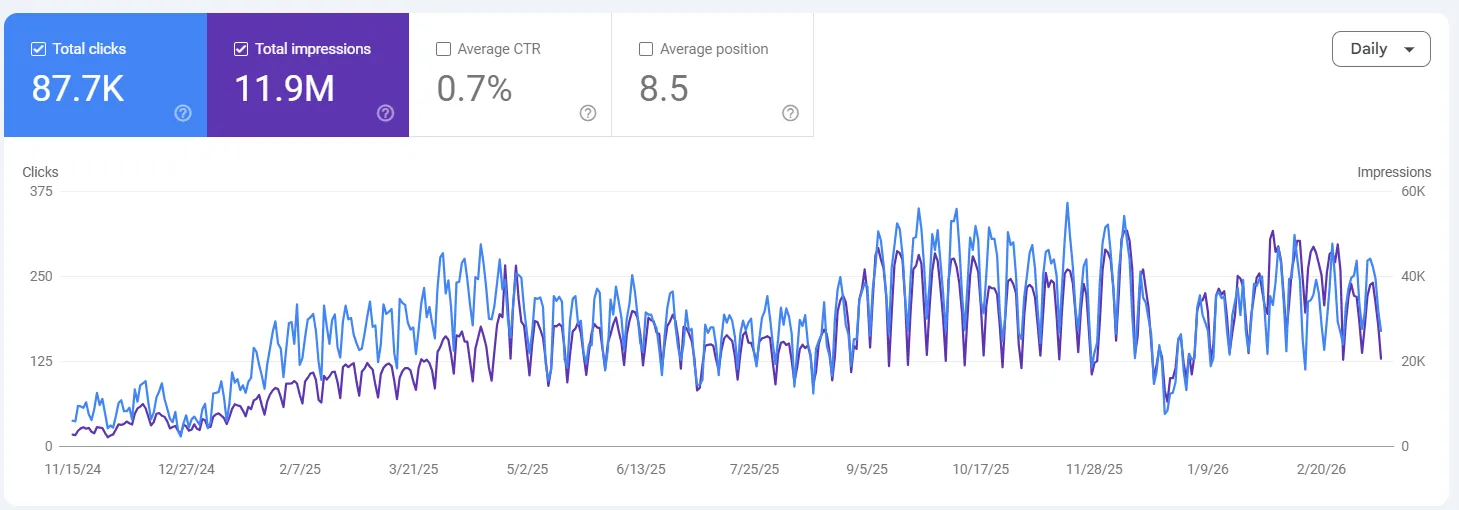This screenshot has height=510, width=1459.
Task: Click the 5/2/25 date label
Action: [528, 468]
